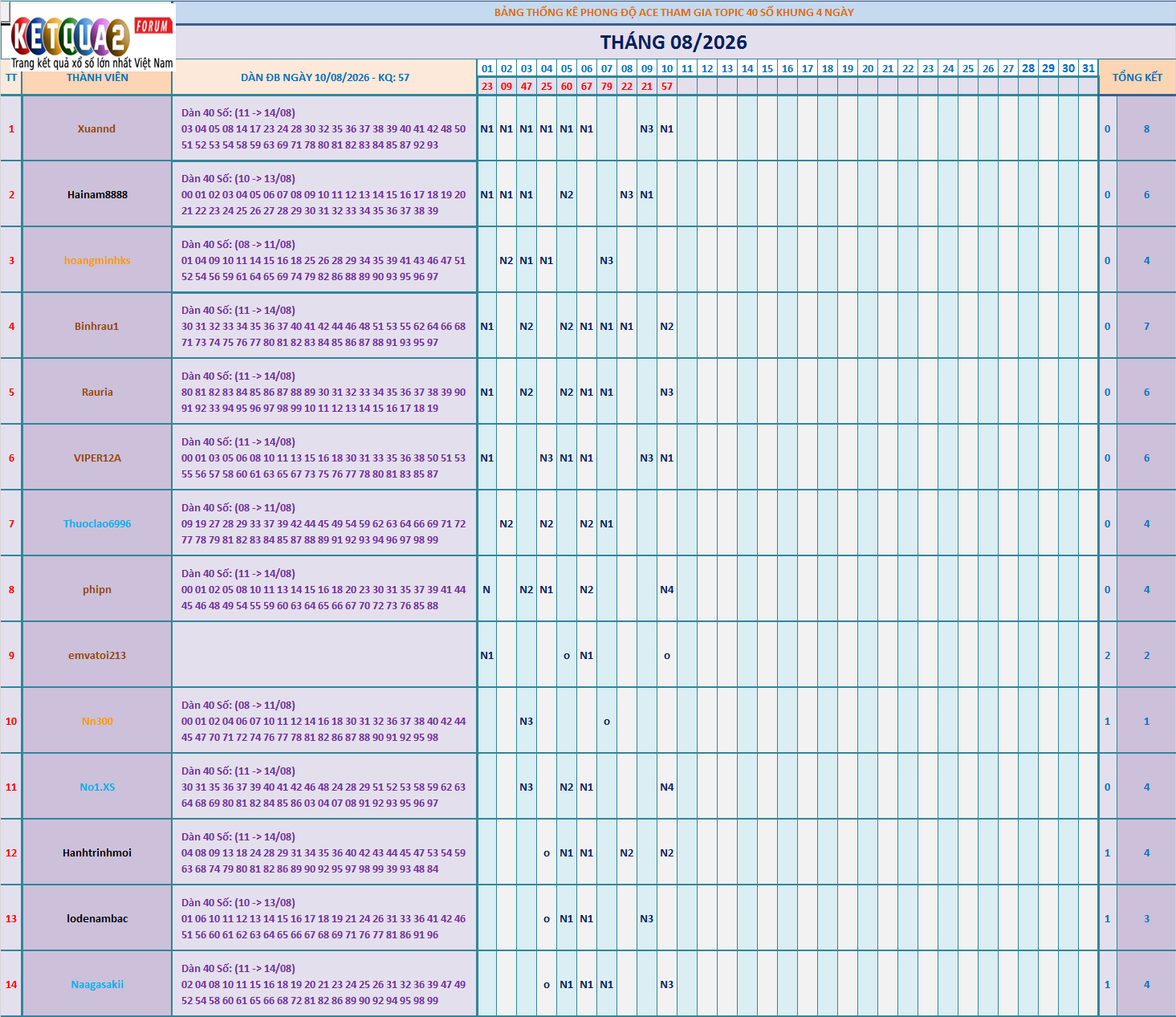This screenshot has height=1017, width=1176.
Task: Select member name 'Binhrau1'
Action: click(x=96, y=327)
